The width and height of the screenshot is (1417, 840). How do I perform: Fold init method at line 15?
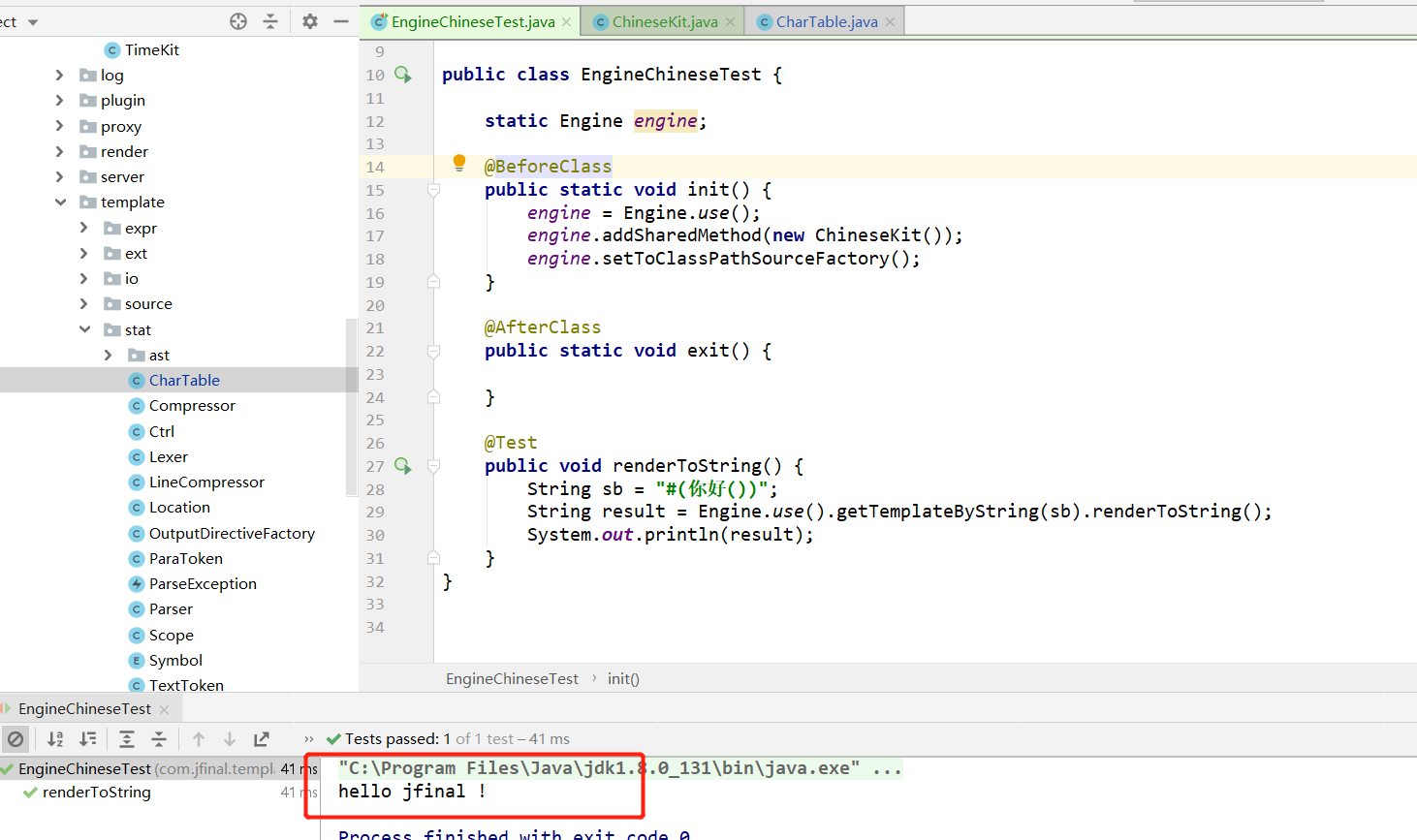coord(434,190)
